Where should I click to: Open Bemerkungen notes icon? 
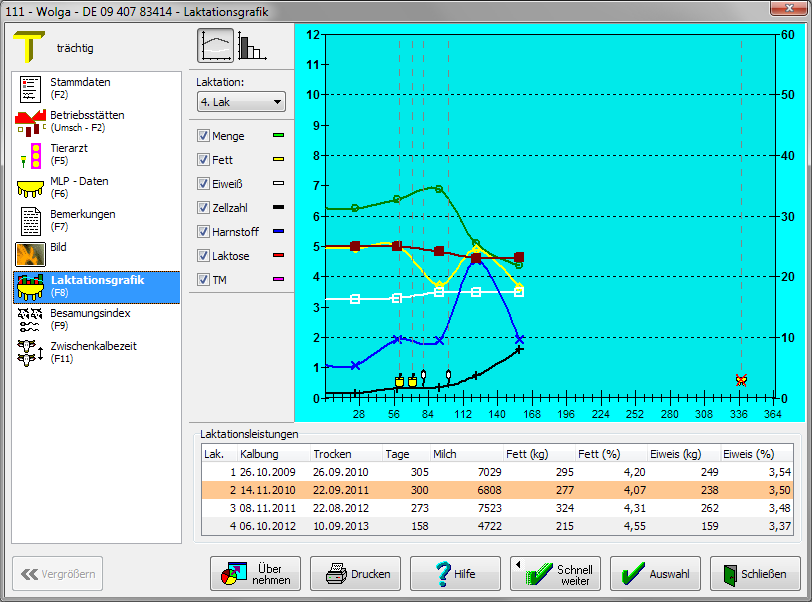pyautogui.click(x=31, y=221)
